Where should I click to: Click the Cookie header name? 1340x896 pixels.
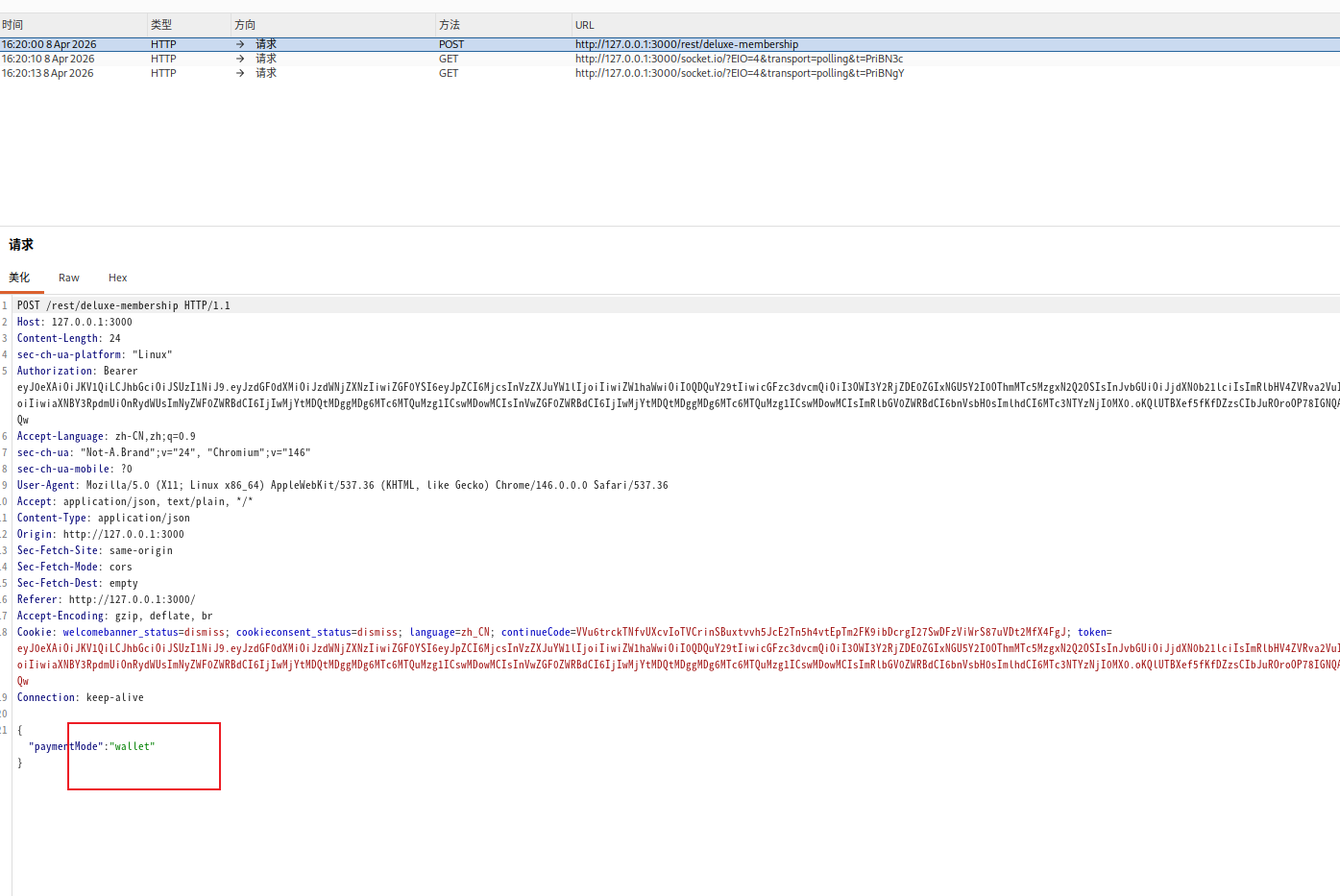coord(35,632)
